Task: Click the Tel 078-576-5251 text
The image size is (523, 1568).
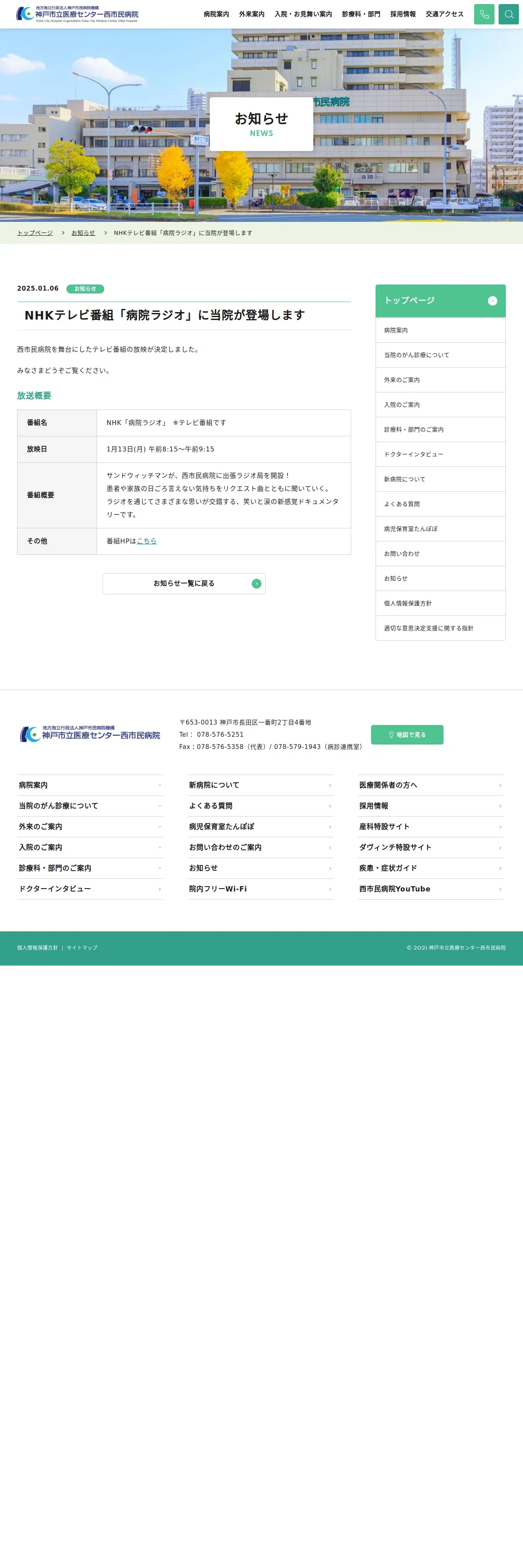Action: click(x=211, y=735)
